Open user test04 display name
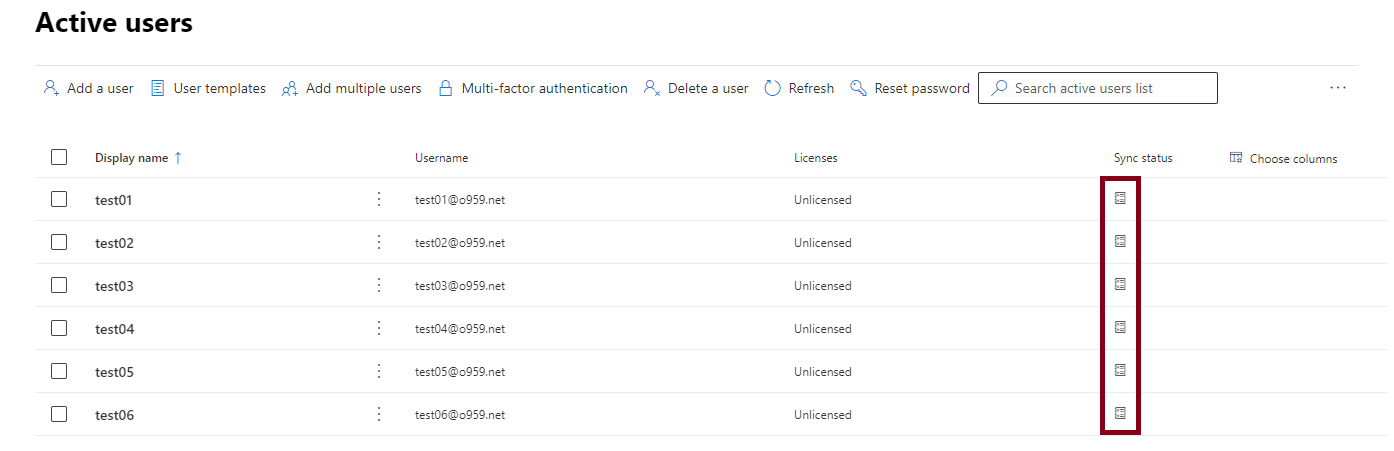 click(x=115, y=329)
